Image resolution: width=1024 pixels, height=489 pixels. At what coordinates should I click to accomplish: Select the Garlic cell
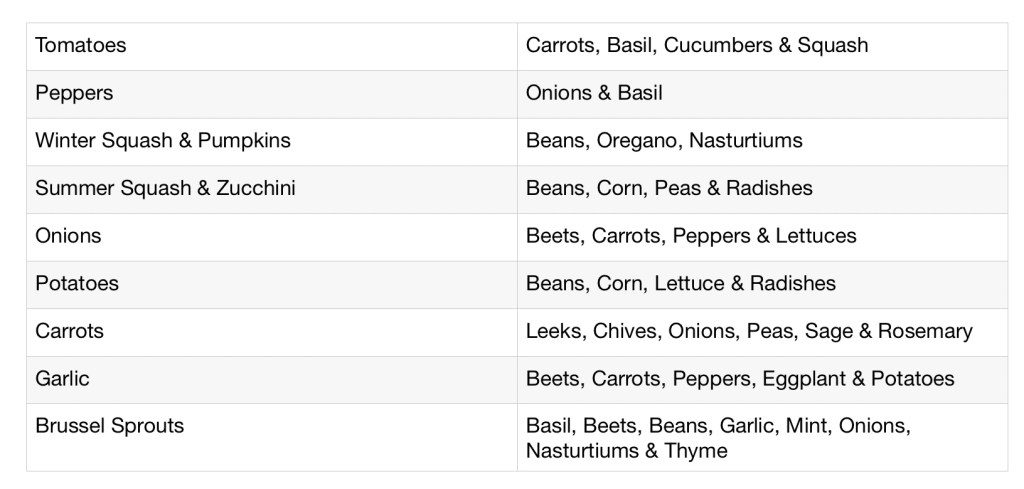(62, 378)
